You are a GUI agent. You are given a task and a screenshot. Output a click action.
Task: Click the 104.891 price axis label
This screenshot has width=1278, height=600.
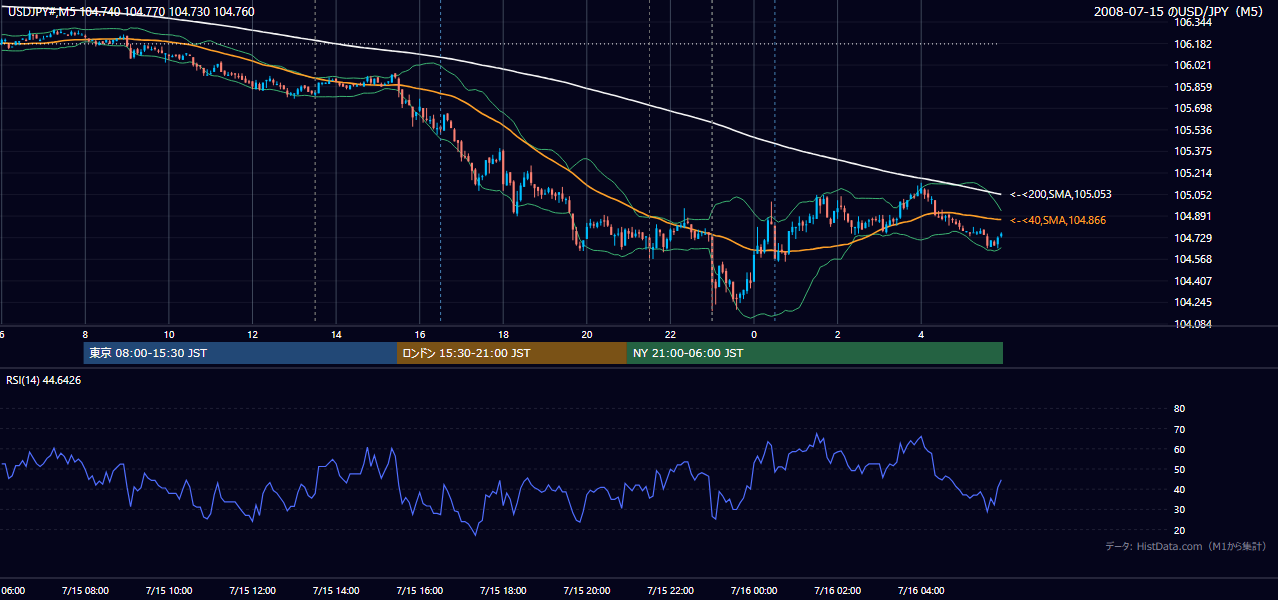pos(1192,216)
